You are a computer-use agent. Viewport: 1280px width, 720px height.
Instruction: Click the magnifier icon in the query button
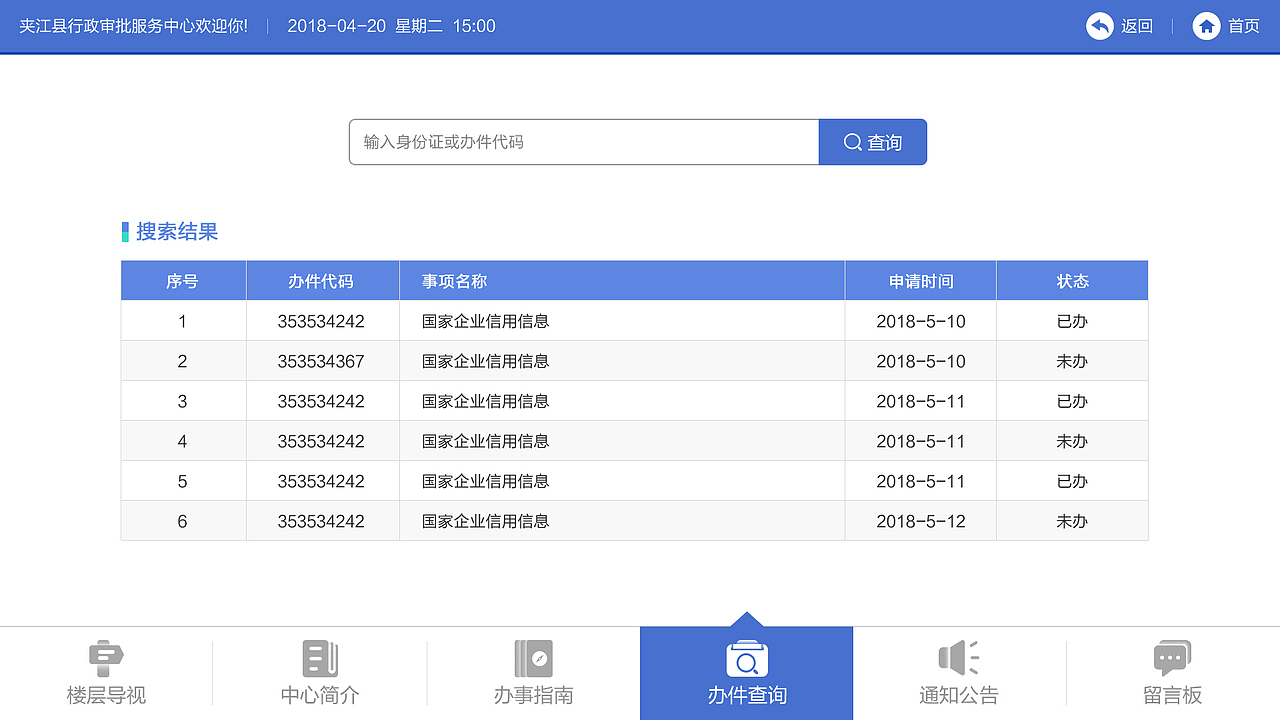(x=851, y=141)
